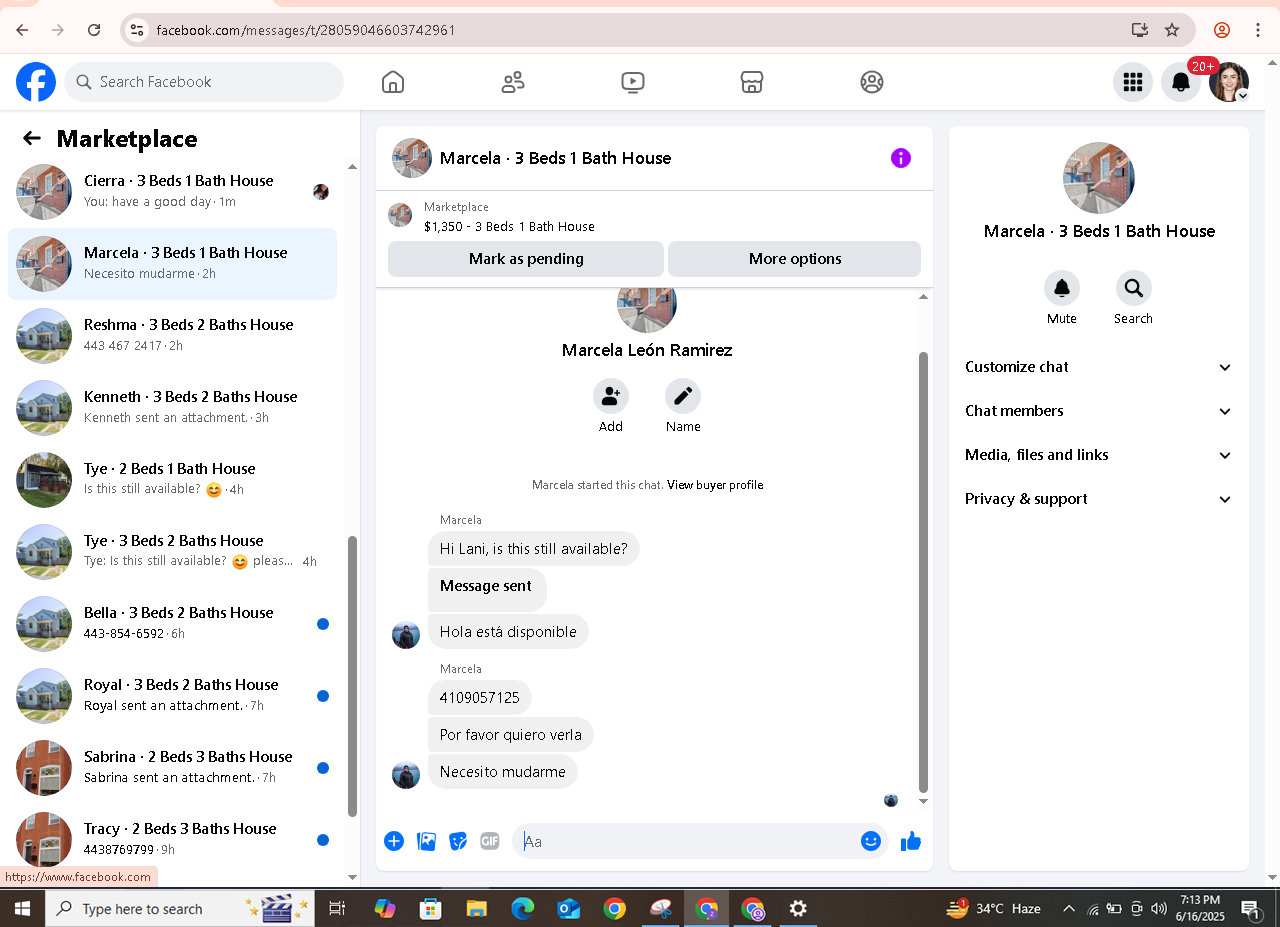The height and width of the screenshot is (927, 1280).
Task: Open Microsoft Edge from the taskbar
Action: click(x=523, y=909)
